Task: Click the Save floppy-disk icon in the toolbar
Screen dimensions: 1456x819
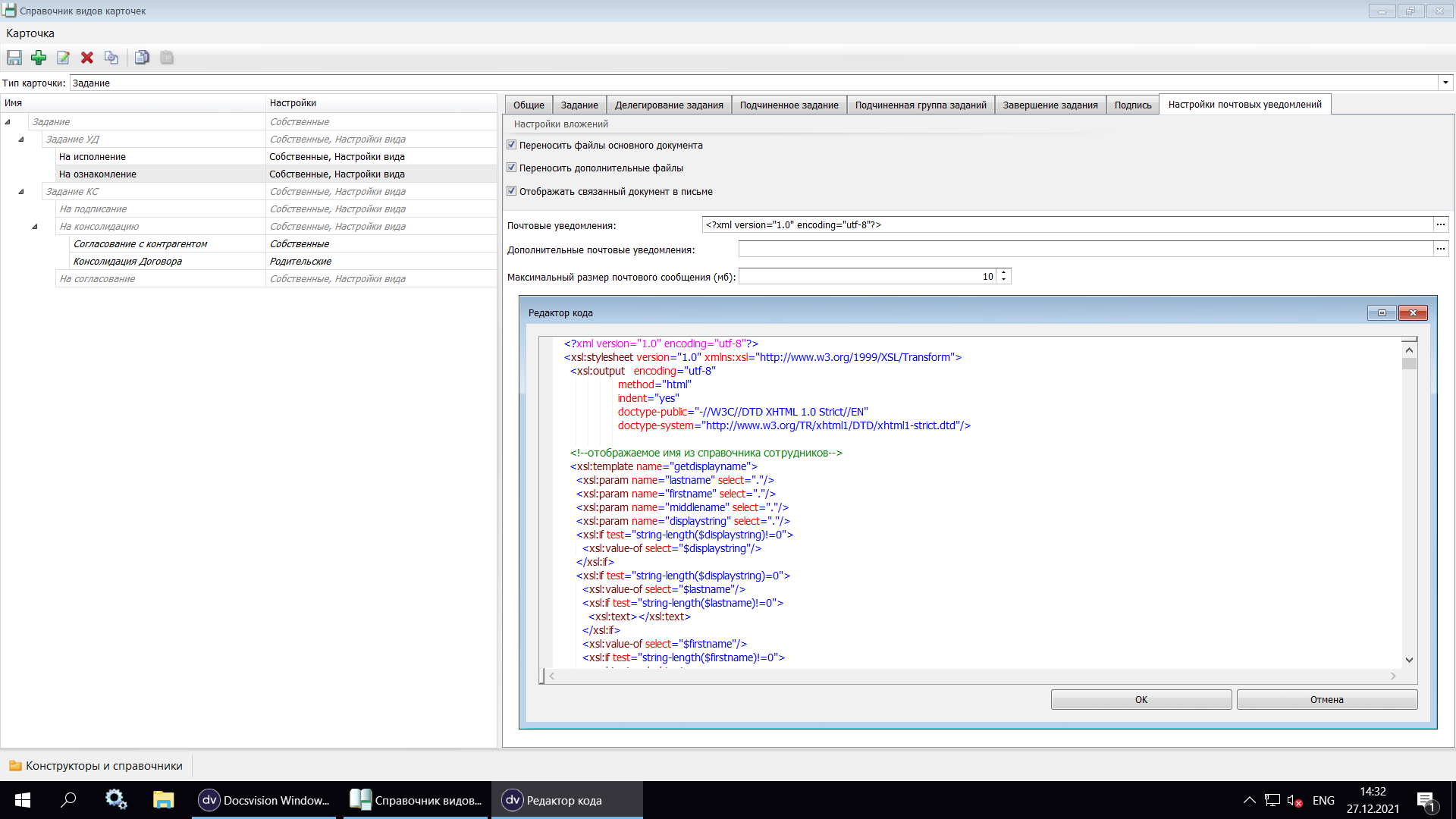Action: [x=14, y=58]
